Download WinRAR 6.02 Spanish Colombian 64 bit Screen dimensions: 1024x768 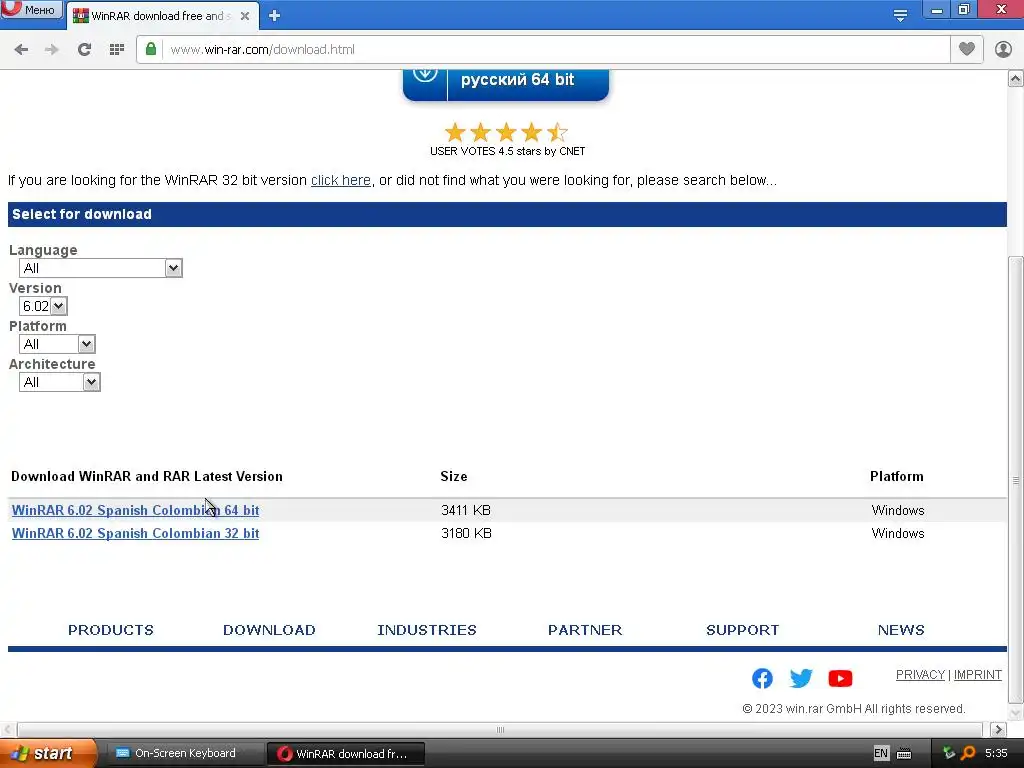coord(135,510)
